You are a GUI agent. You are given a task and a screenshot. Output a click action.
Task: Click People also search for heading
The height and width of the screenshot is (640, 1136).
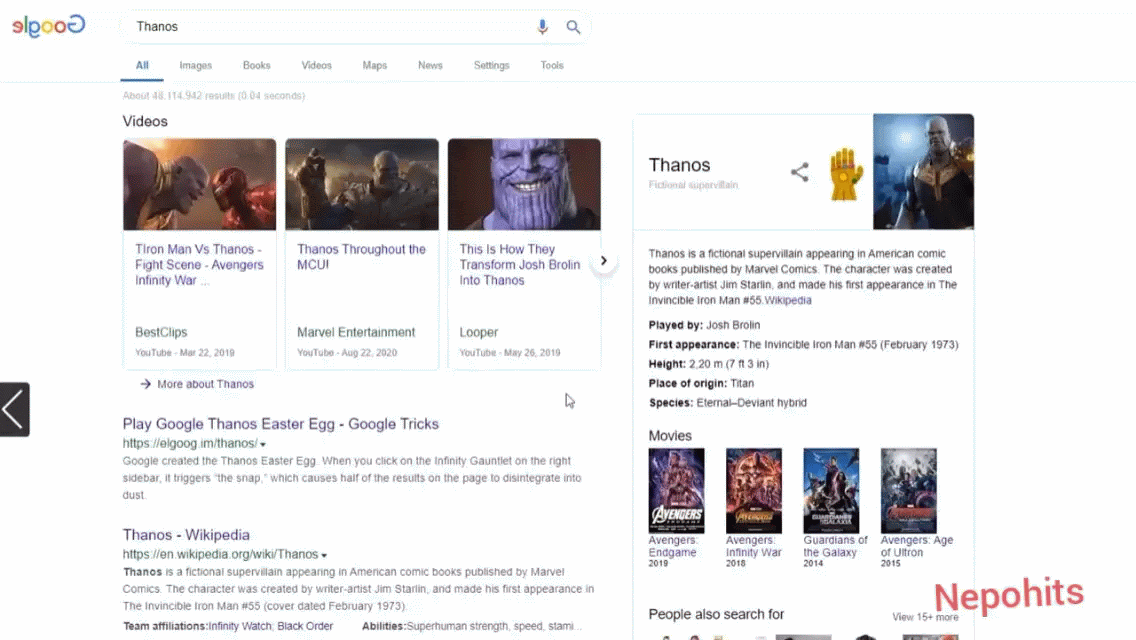[x=716, y=615]
